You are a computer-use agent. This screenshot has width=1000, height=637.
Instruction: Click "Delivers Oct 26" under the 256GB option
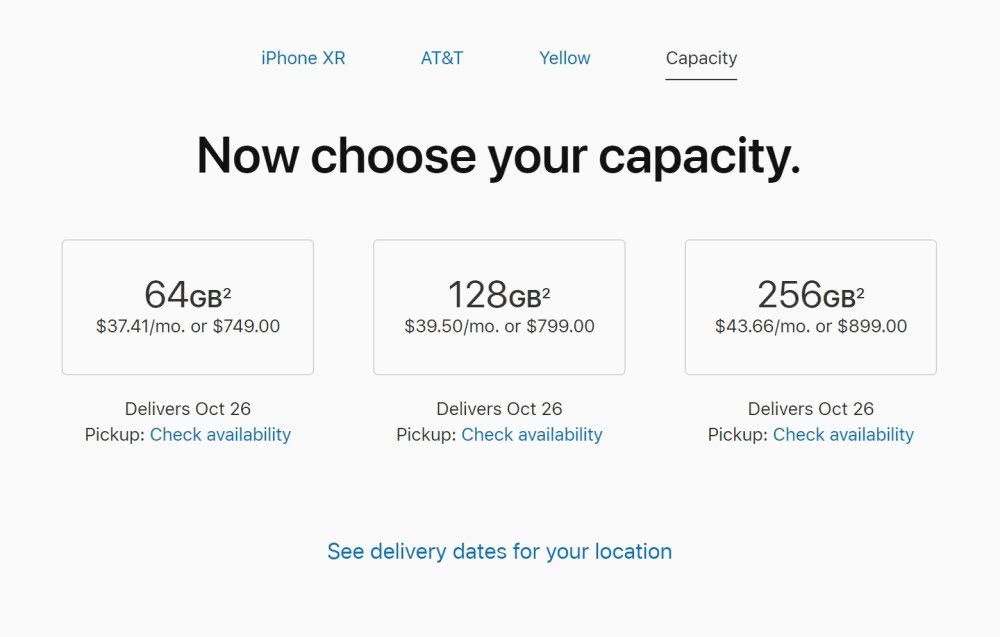[x=811, y=408]
